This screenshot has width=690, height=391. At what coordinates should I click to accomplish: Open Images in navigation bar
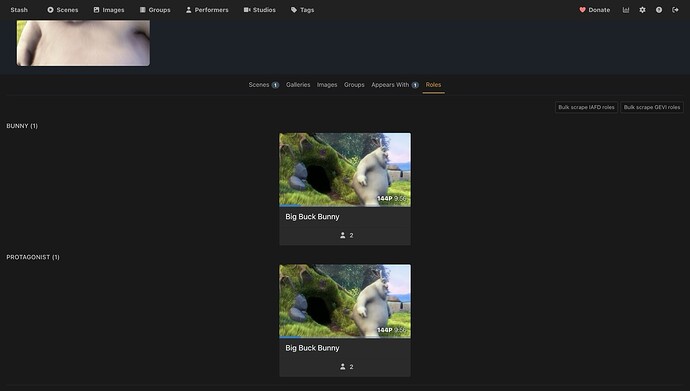(109, 10)
